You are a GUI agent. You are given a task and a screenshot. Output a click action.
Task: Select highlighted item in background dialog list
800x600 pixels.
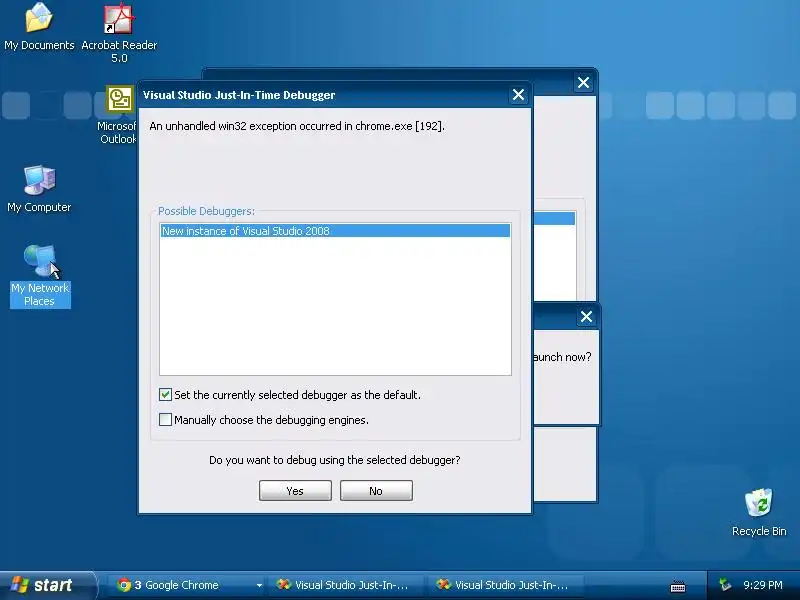(554, 218)
